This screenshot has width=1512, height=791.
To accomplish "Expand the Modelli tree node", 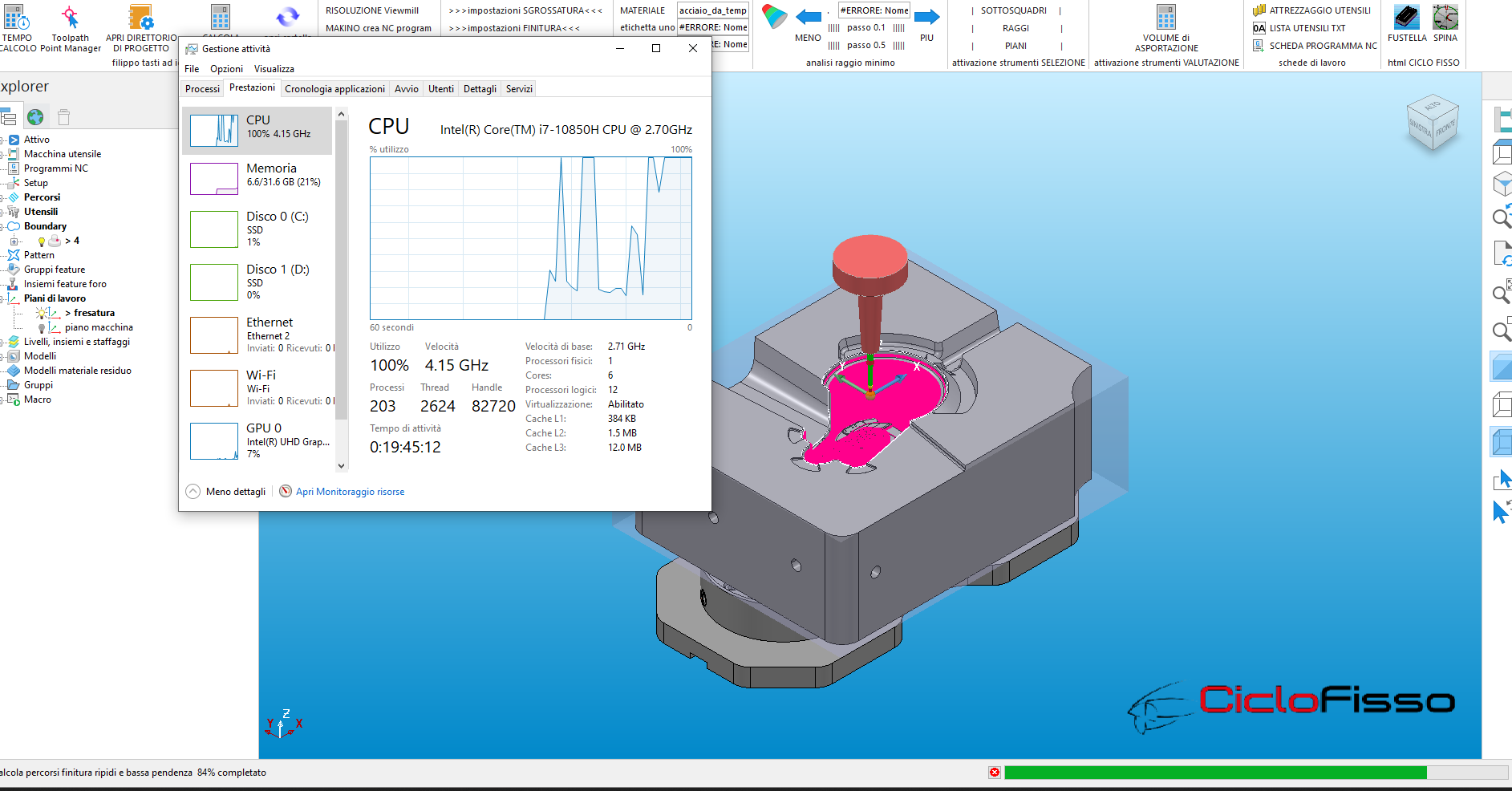I will (x=2, y=356).
